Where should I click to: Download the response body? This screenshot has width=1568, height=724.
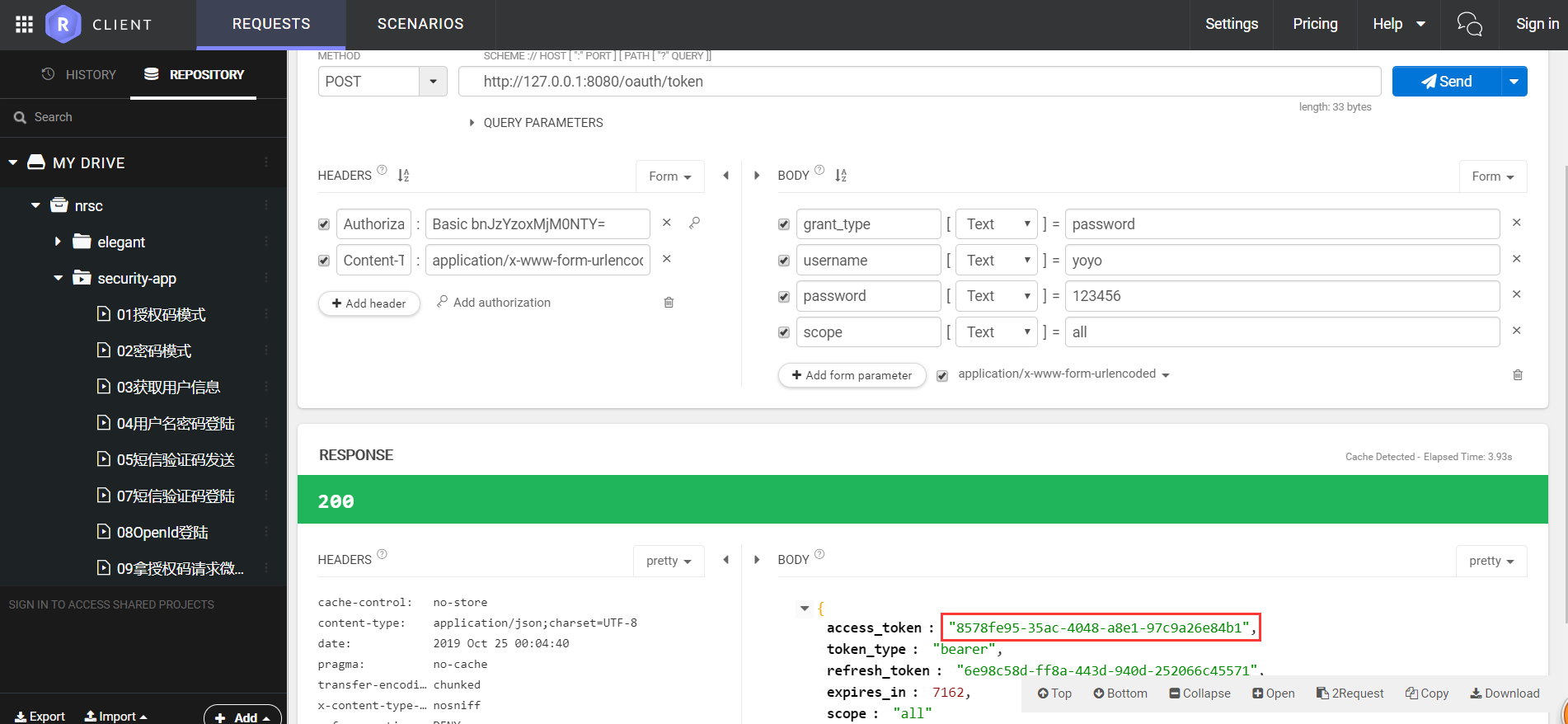point(1505,693)
